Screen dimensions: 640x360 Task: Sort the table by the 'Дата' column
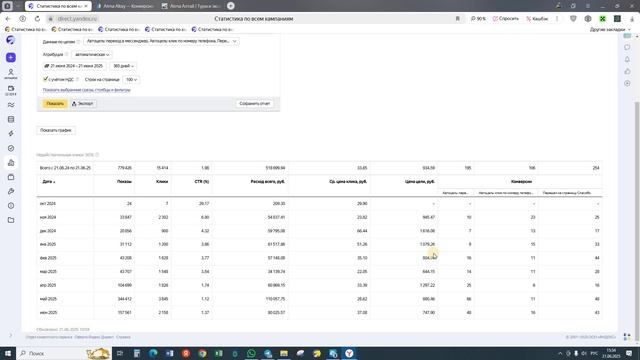(49, 182)
